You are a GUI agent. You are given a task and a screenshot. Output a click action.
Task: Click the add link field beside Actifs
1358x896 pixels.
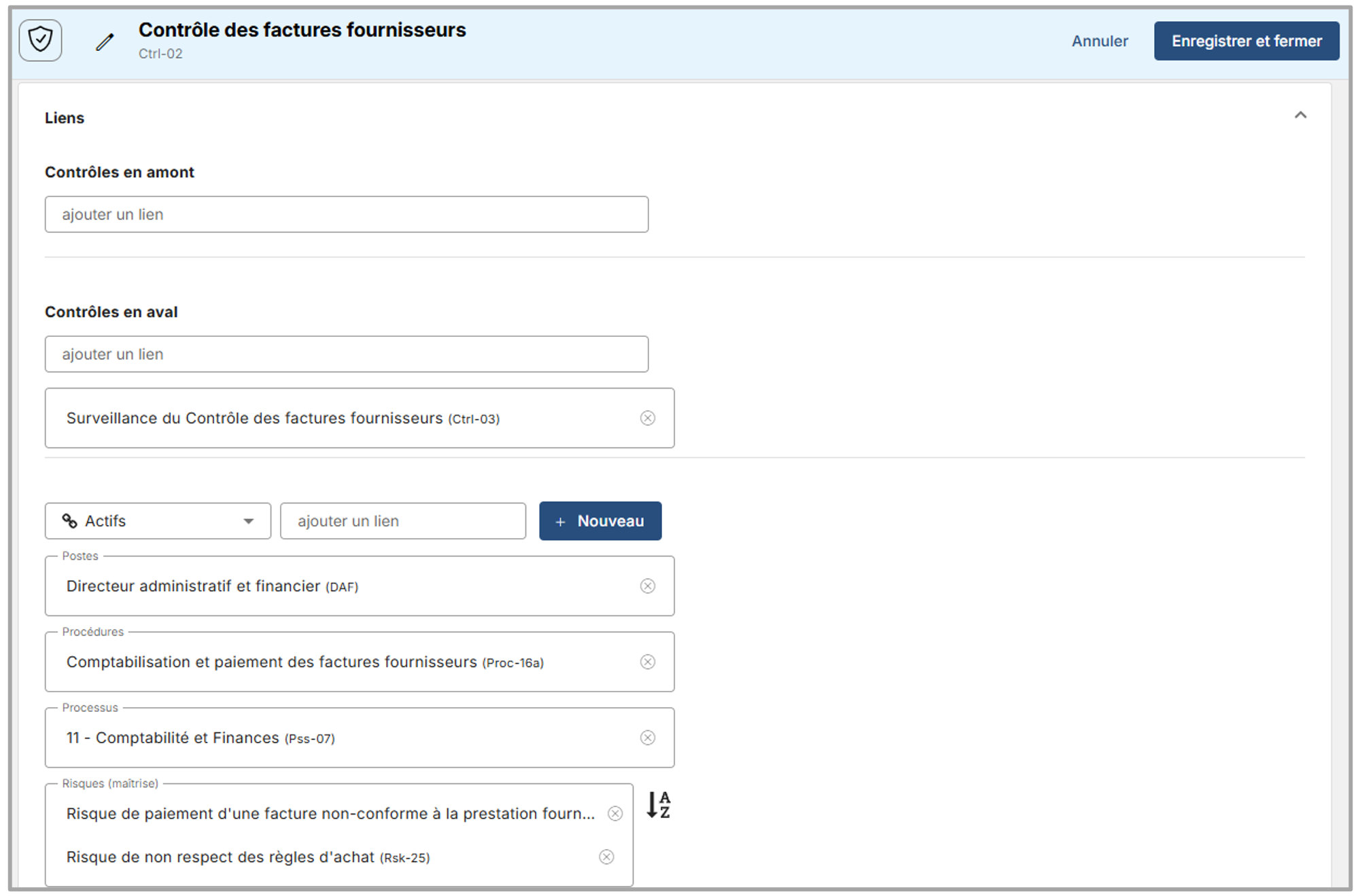click(x=402, y=521)
